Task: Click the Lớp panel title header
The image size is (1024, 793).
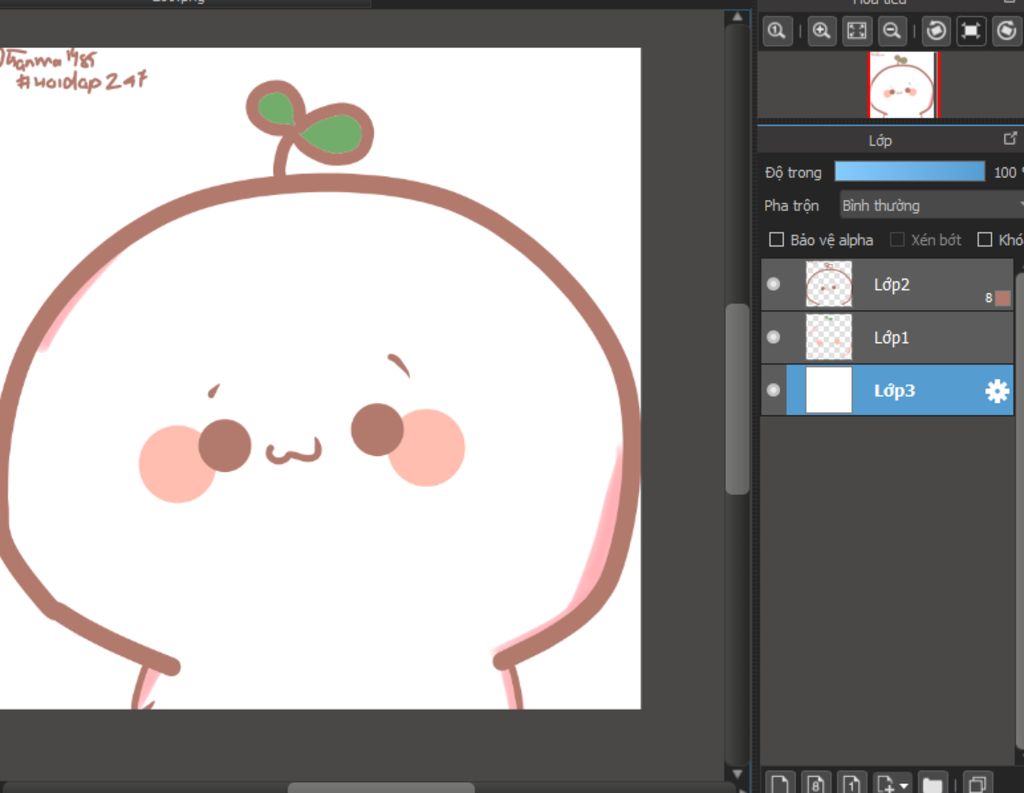Action: coord(880,140)
